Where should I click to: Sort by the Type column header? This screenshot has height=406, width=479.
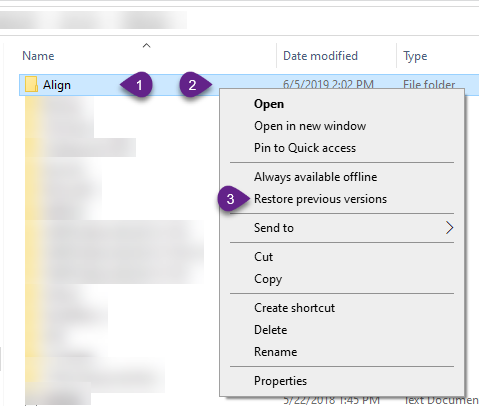[415, 56]
